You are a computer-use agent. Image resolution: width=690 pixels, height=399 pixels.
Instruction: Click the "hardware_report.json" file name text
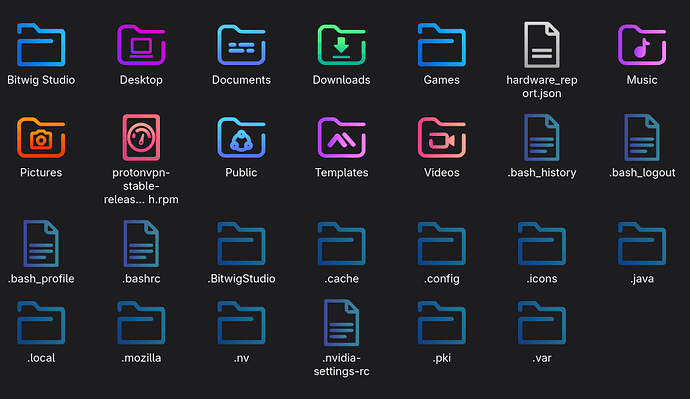pos(542,87)
